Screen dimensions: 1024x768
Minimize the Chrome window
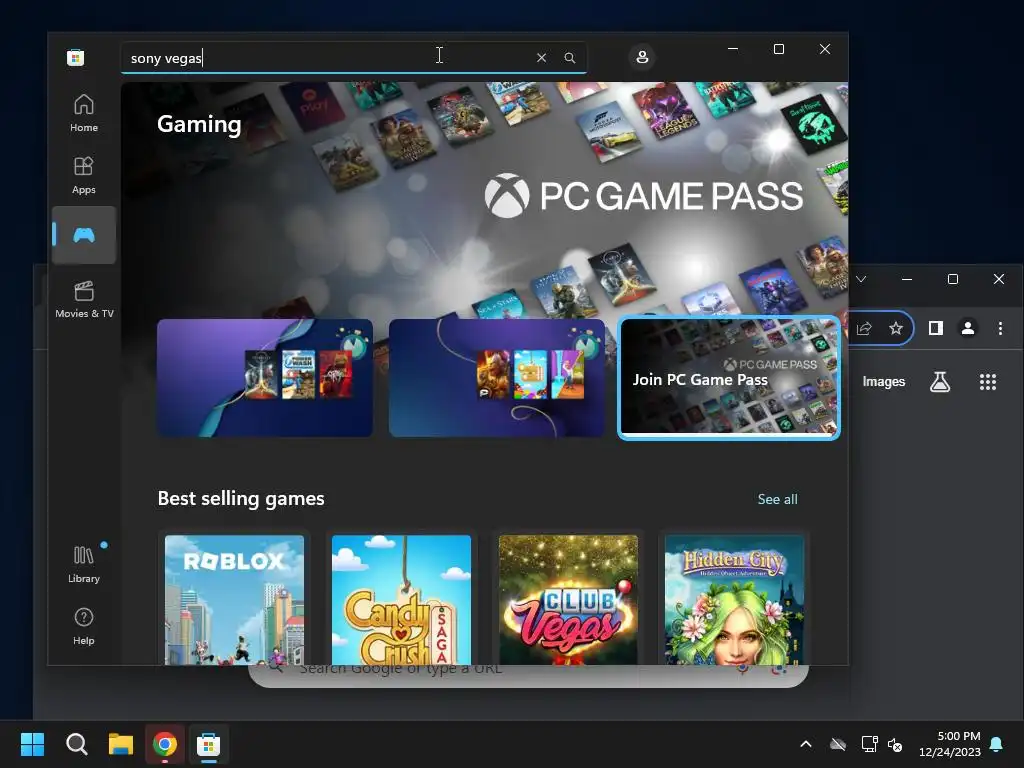(907, 279)
